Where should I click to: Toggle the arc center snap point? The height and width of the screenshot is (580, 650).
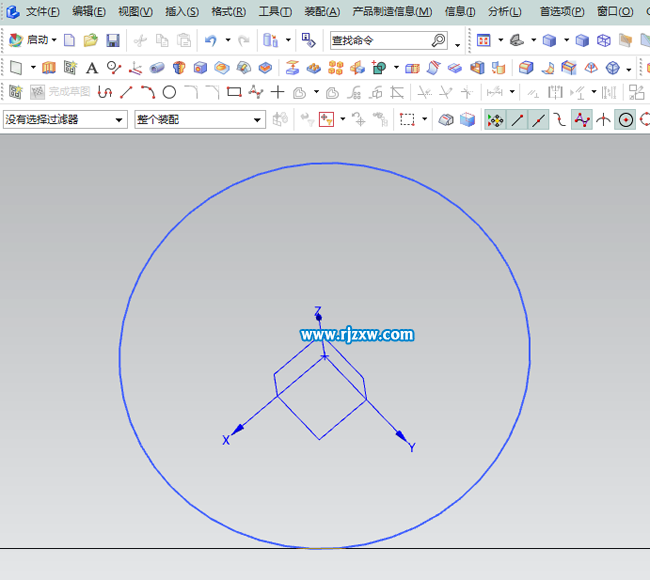coord(626,120)
